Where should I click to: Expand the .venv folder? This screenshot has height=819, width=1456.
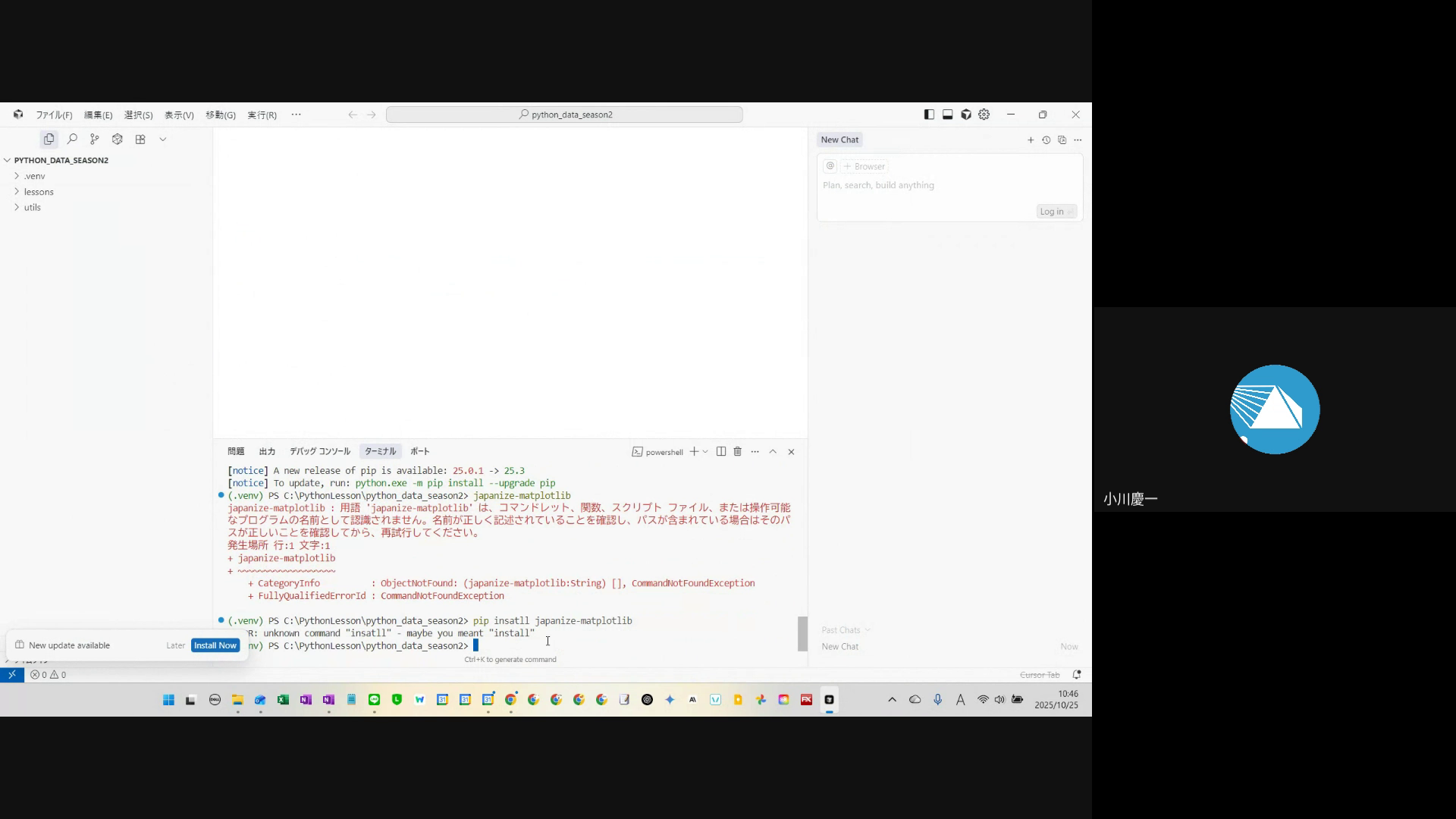click(34, 176)
